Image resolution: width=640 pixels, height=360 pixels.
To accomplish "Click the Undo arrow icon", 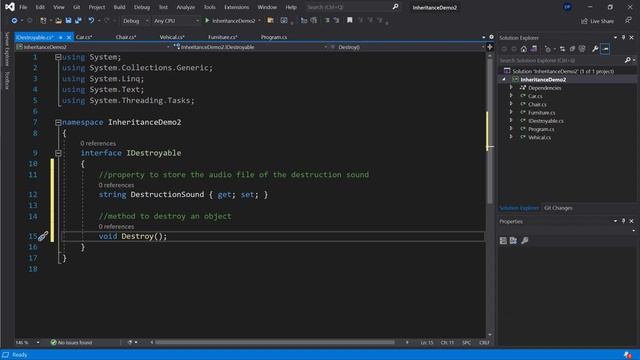I will 91,20.
